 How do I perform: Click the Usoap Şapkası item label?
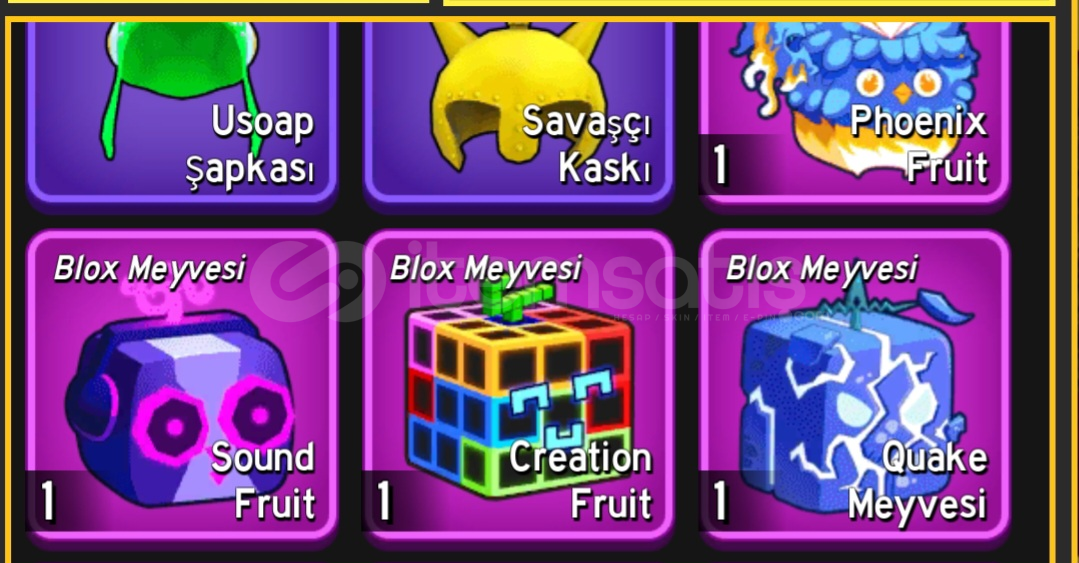pos(250,145)
